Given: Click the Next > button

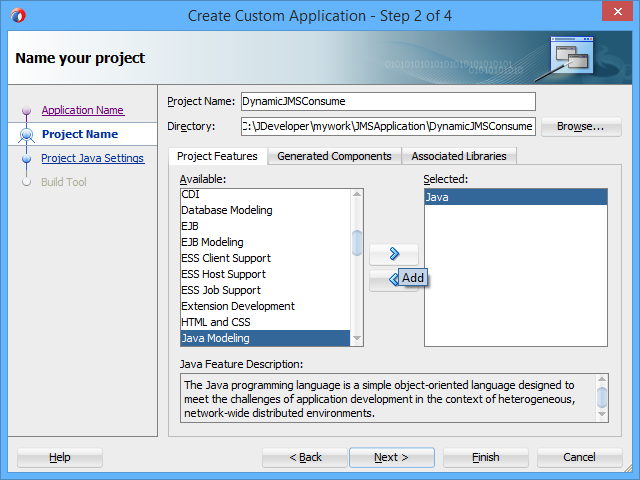Looking at the screenshot, I should 391,457.
